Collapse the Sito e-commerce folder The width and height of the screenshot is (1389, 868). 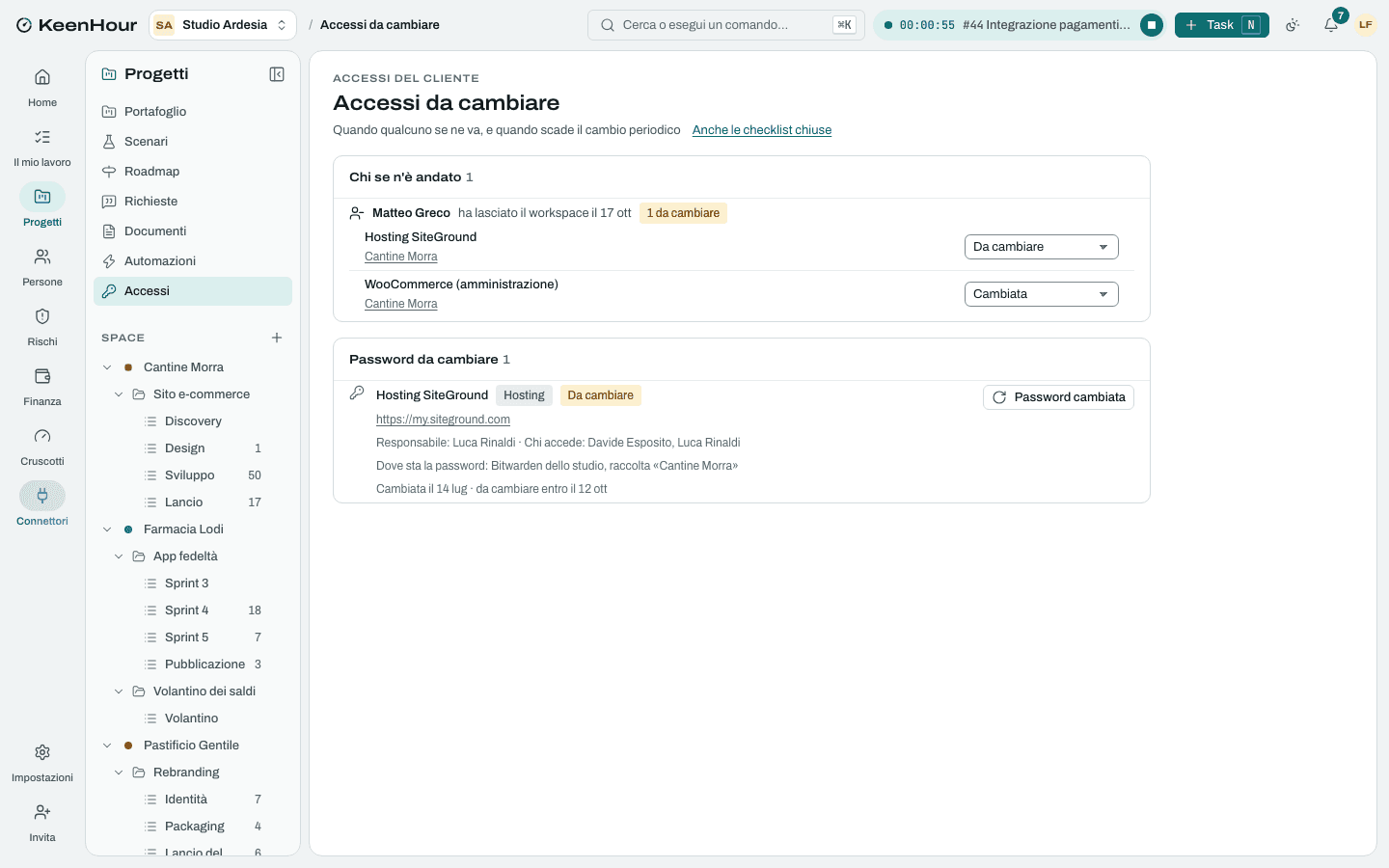119,394
